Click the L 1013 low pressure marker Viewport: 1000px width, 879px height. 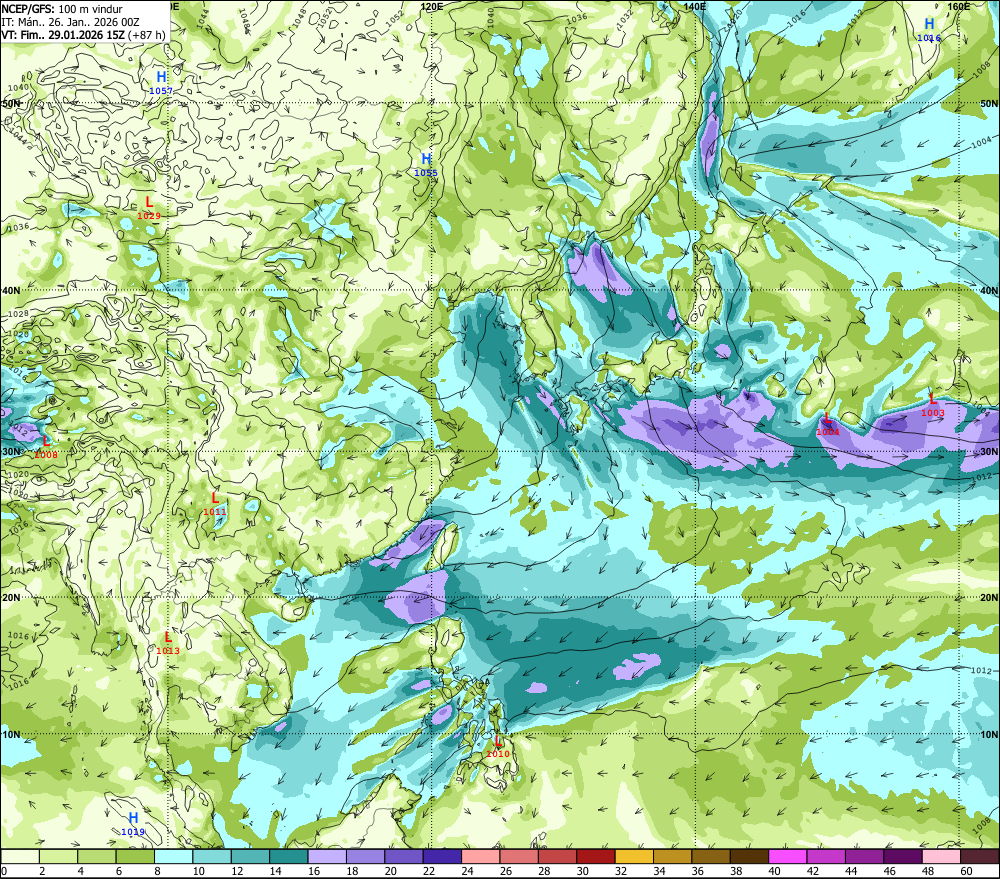(168, 643)
